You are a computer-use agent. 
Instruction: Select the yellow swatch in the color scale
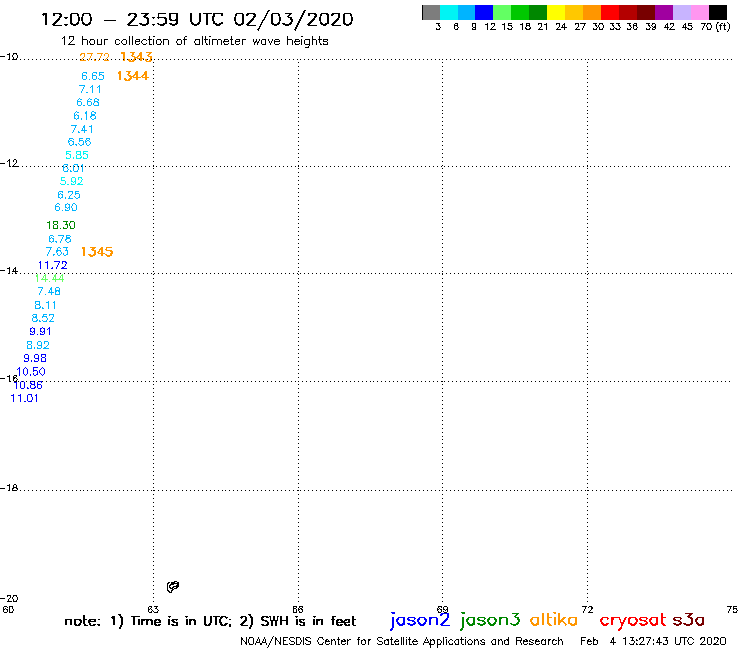pos(556,12)
